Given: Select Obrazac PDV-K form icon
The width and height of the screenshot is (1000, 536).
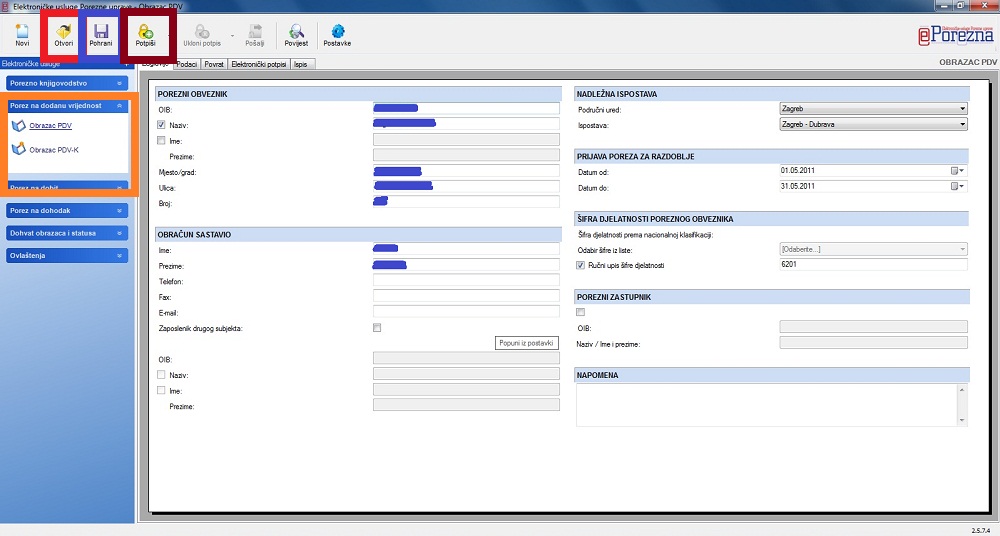Looking at the screenshot, I should [x=17, y=150].
